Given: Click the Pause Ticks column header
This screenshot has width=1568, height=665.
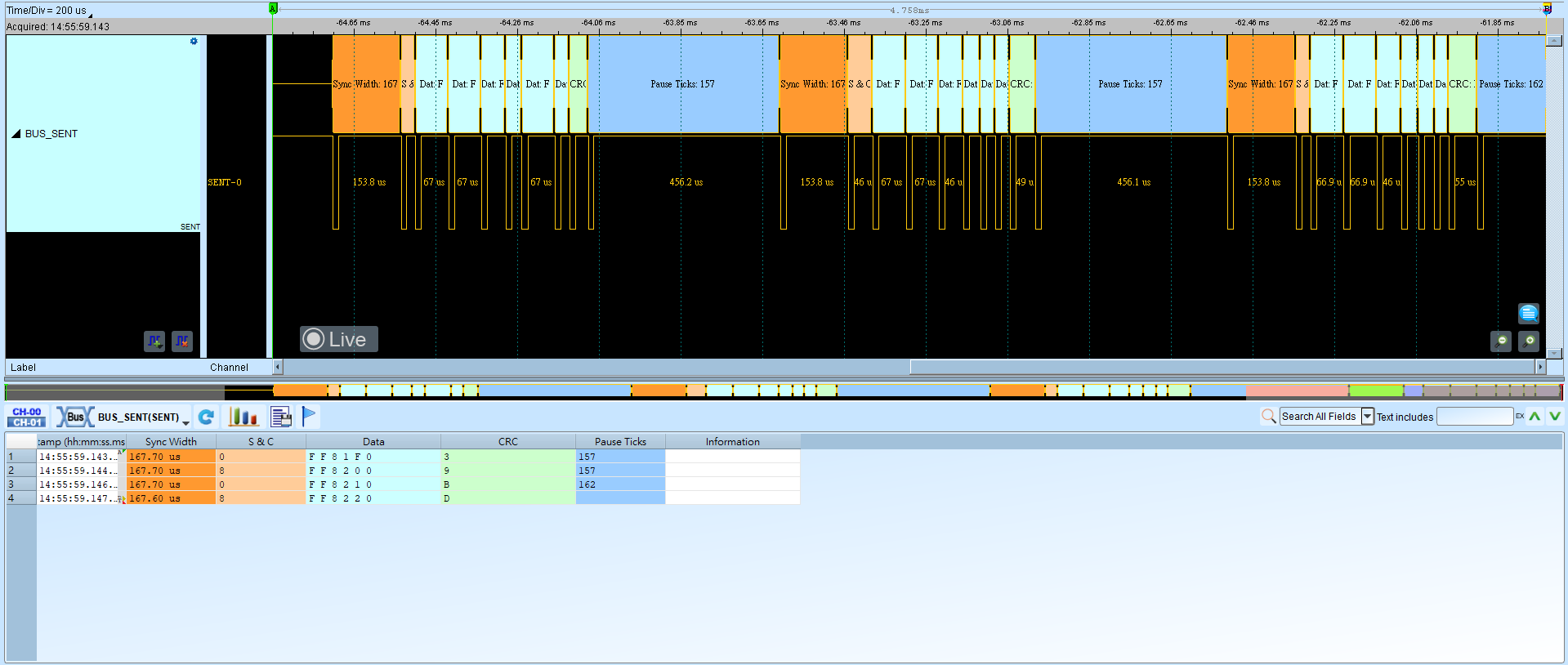Looking at the screenshot, I should (x=620, y=441).
